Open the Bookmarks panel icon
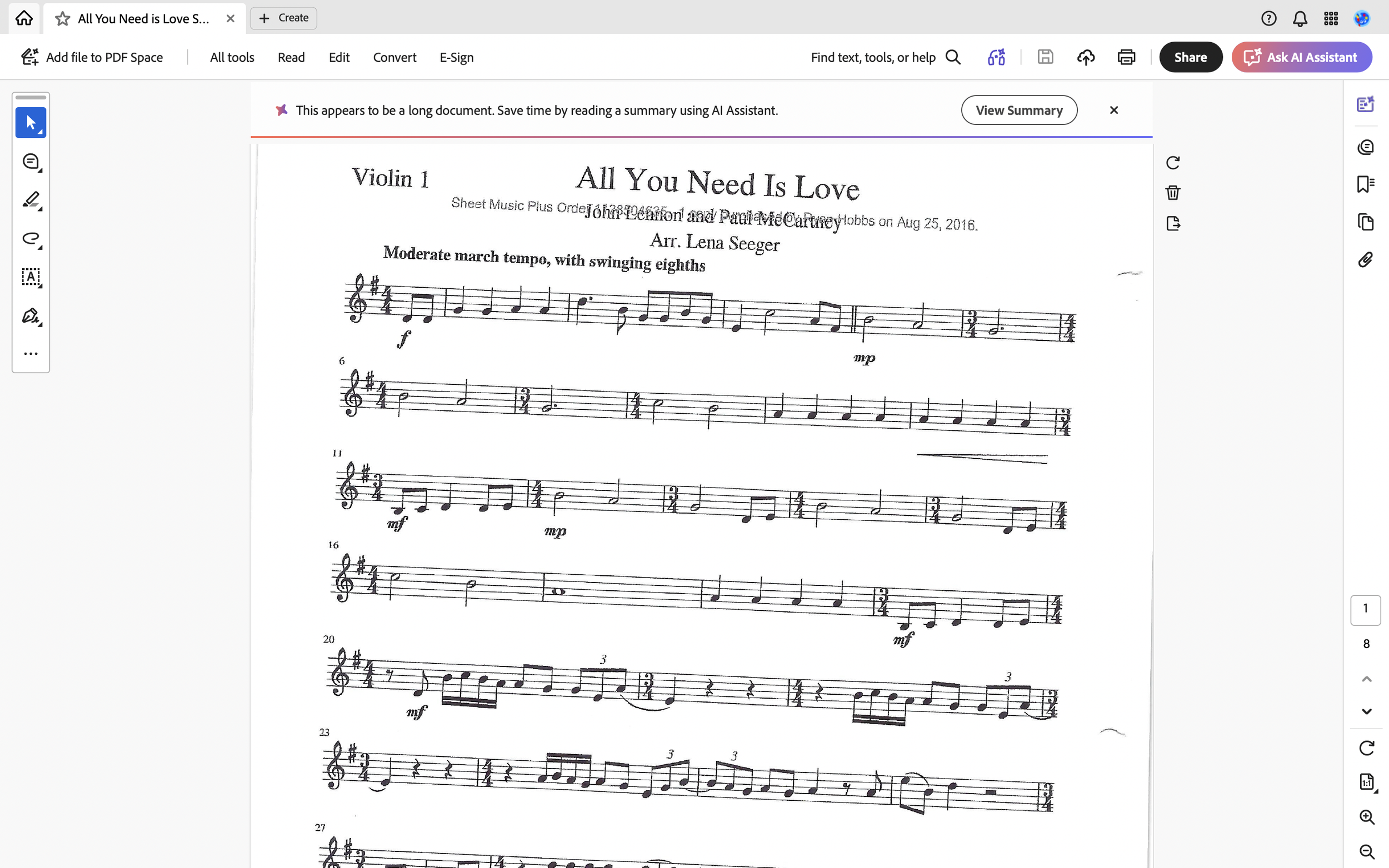The height and width of the screenshot is (868, 1389). tap(1365, 184)
